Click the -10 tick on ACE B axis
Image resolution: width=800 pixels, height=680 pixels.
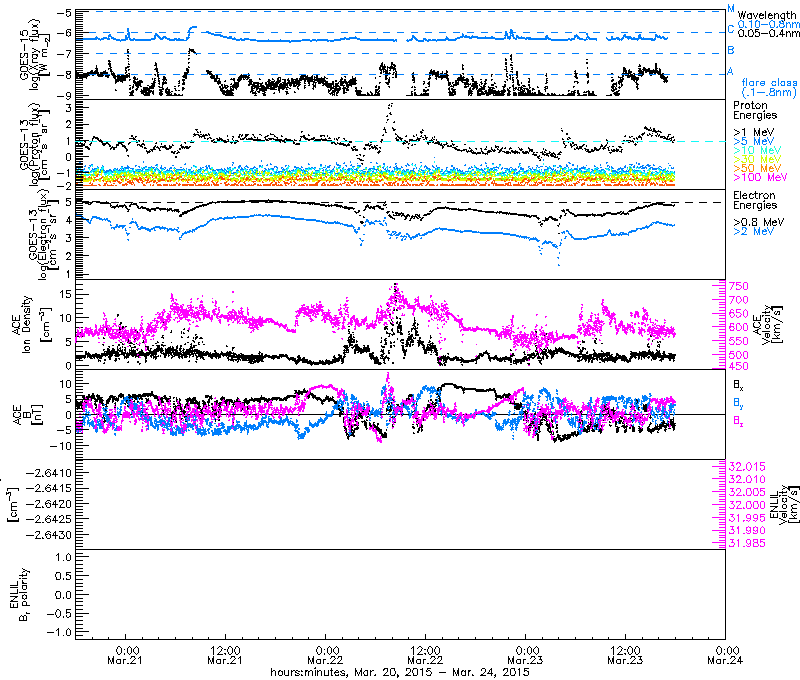click(x=62, y=446)
